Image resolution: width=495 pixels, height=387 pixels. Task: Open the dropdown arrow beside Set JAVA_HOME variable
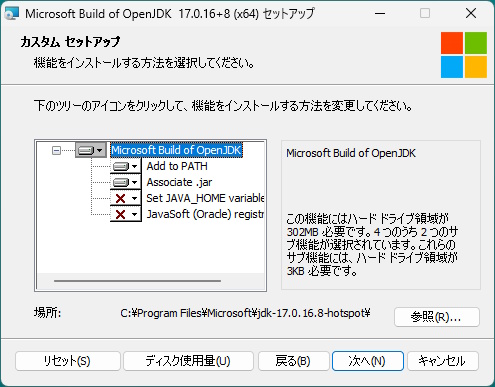[134, 199]
